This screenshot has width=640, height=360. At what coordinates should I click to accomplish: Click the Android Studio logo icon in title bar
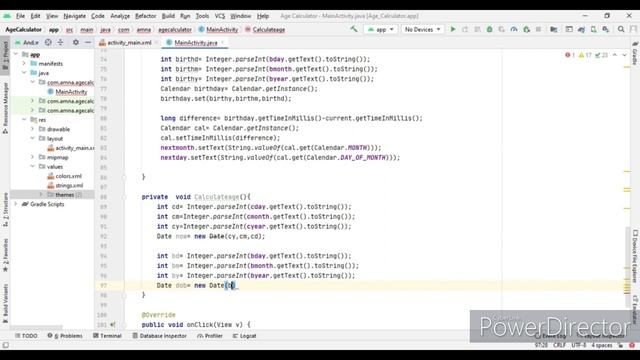(7, 16)
